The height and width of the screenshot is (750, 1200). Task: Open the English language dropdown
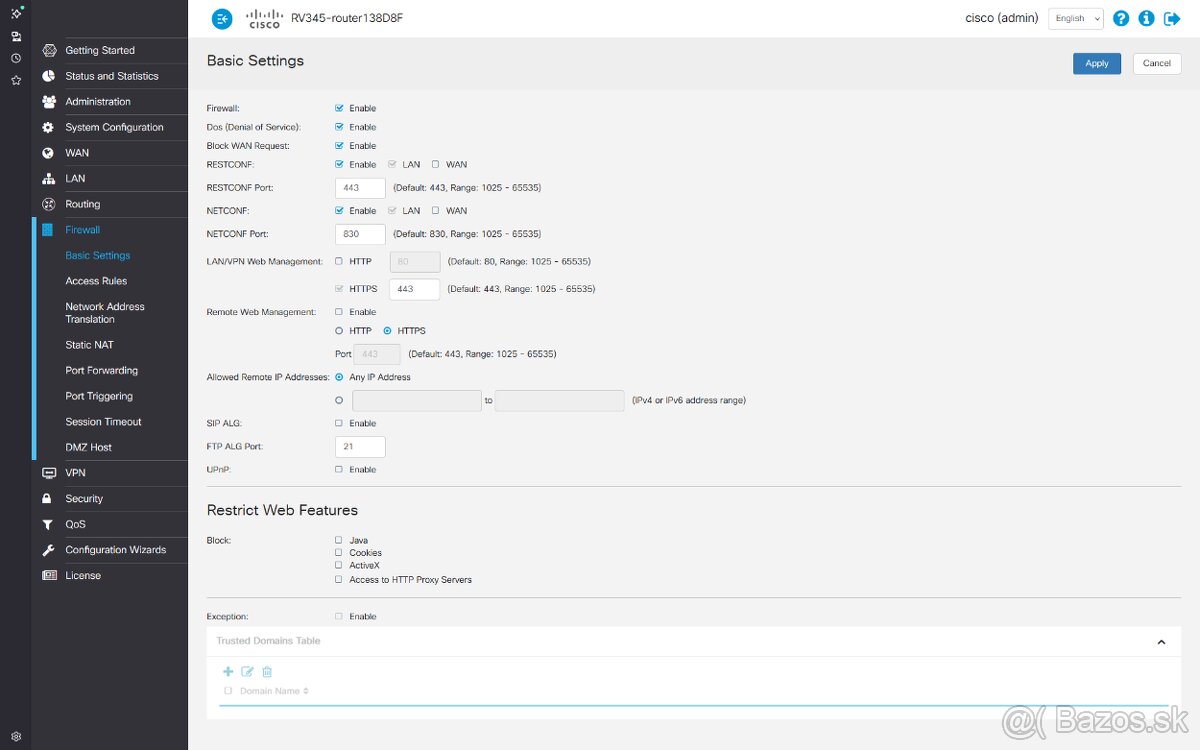click(1076, 18)
